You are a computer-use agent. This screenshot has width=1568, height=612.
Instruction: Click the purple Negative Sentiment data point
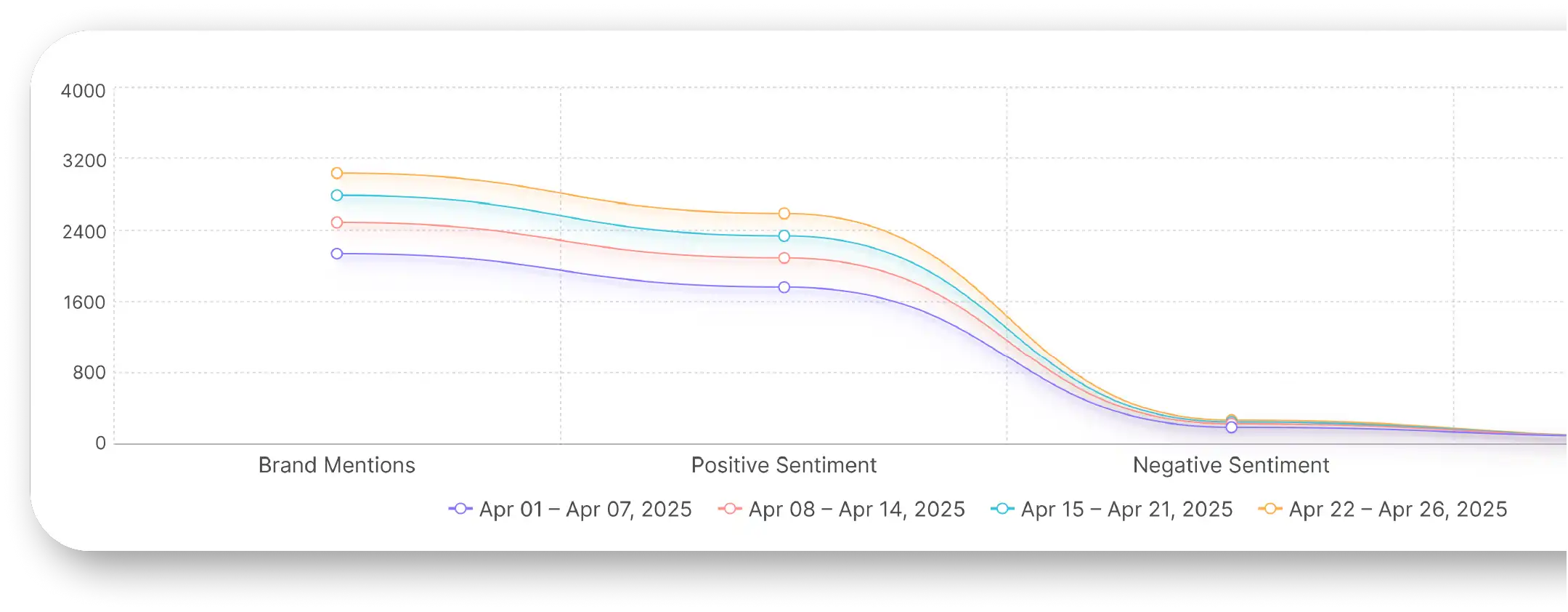pyautogui.click(x=1232, y=427)
